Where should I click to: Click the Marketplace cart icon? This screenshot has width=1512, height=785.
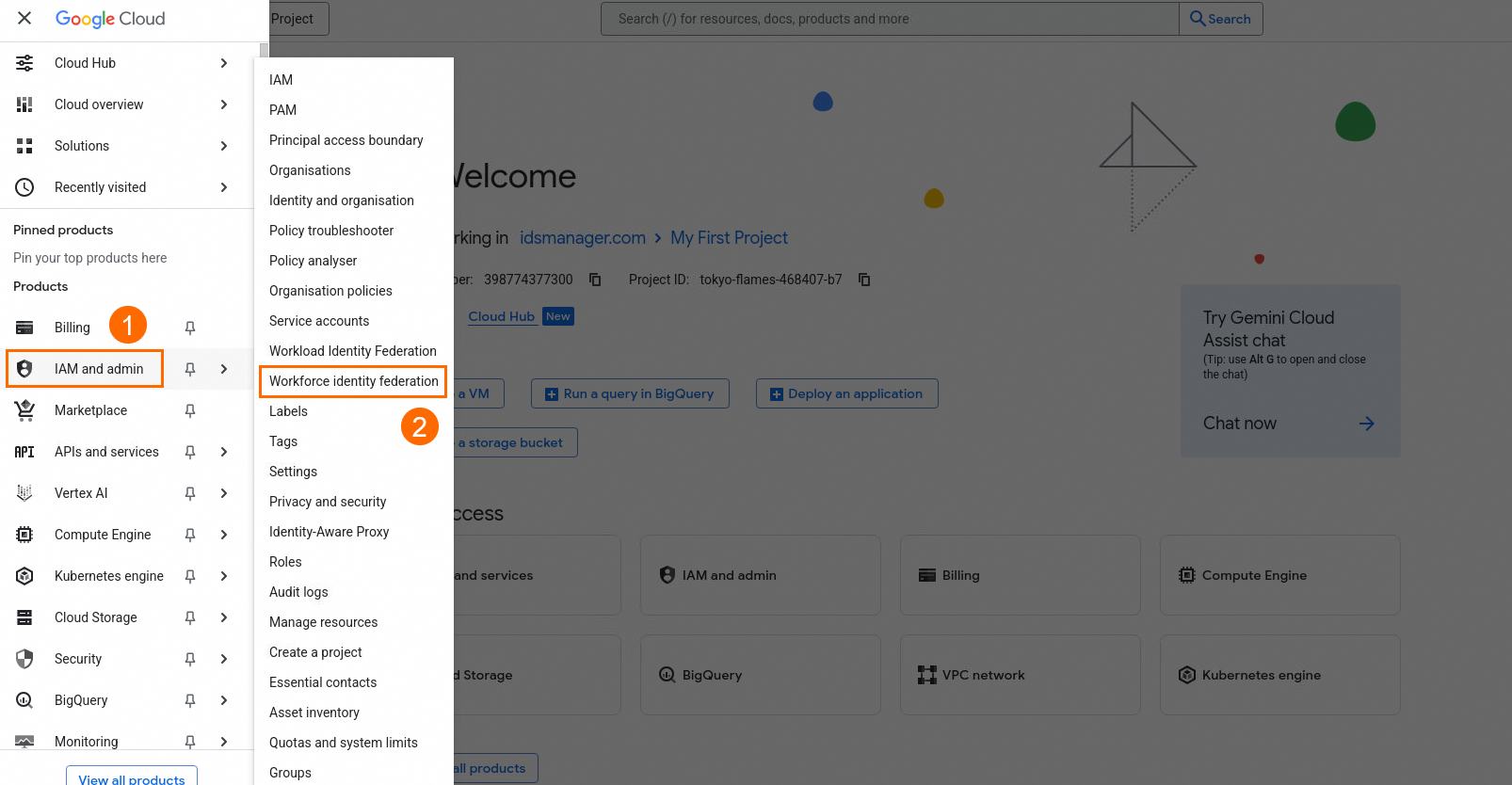pos(24,410)
